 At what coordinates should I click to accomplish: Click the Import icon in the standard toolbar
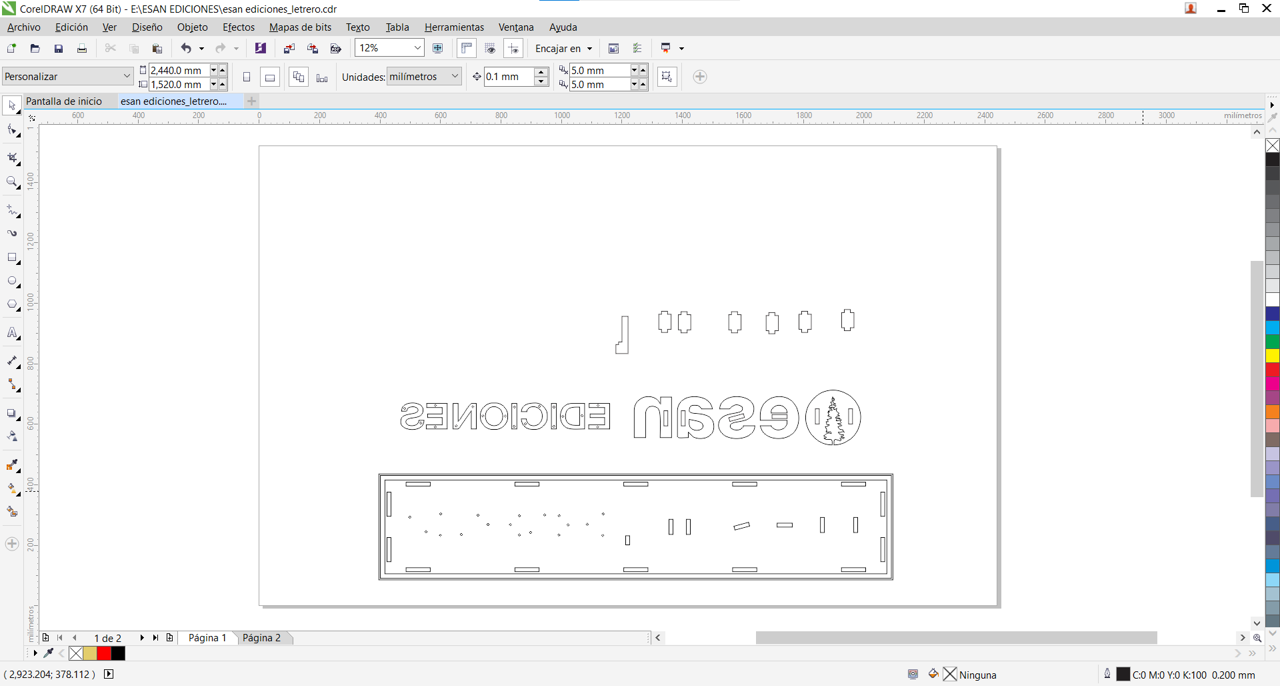(289, 48)
